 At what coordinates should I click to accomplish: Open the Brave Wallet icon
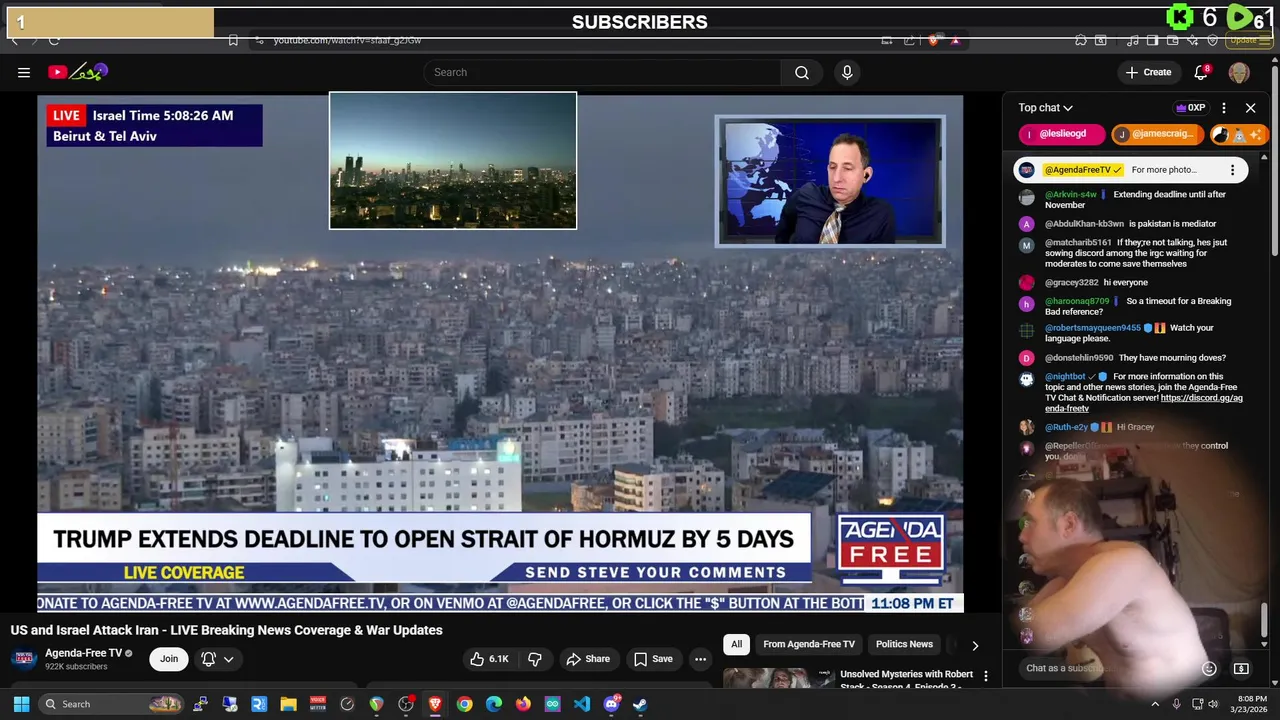click(x=1172, y=40)
